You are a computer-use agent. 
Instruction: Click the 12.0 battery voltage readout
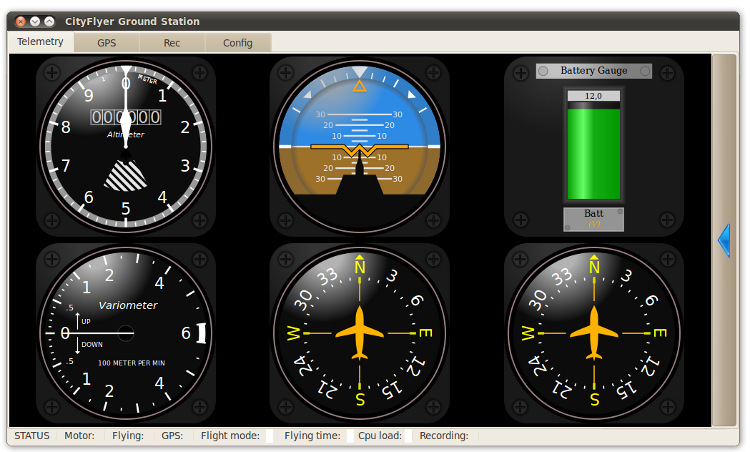(x=593, y=96)
